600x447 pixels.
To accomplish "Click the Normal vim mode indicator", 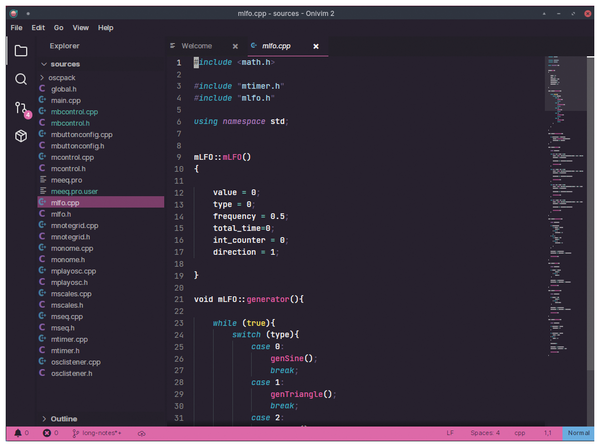I will [x=578, y=433].
